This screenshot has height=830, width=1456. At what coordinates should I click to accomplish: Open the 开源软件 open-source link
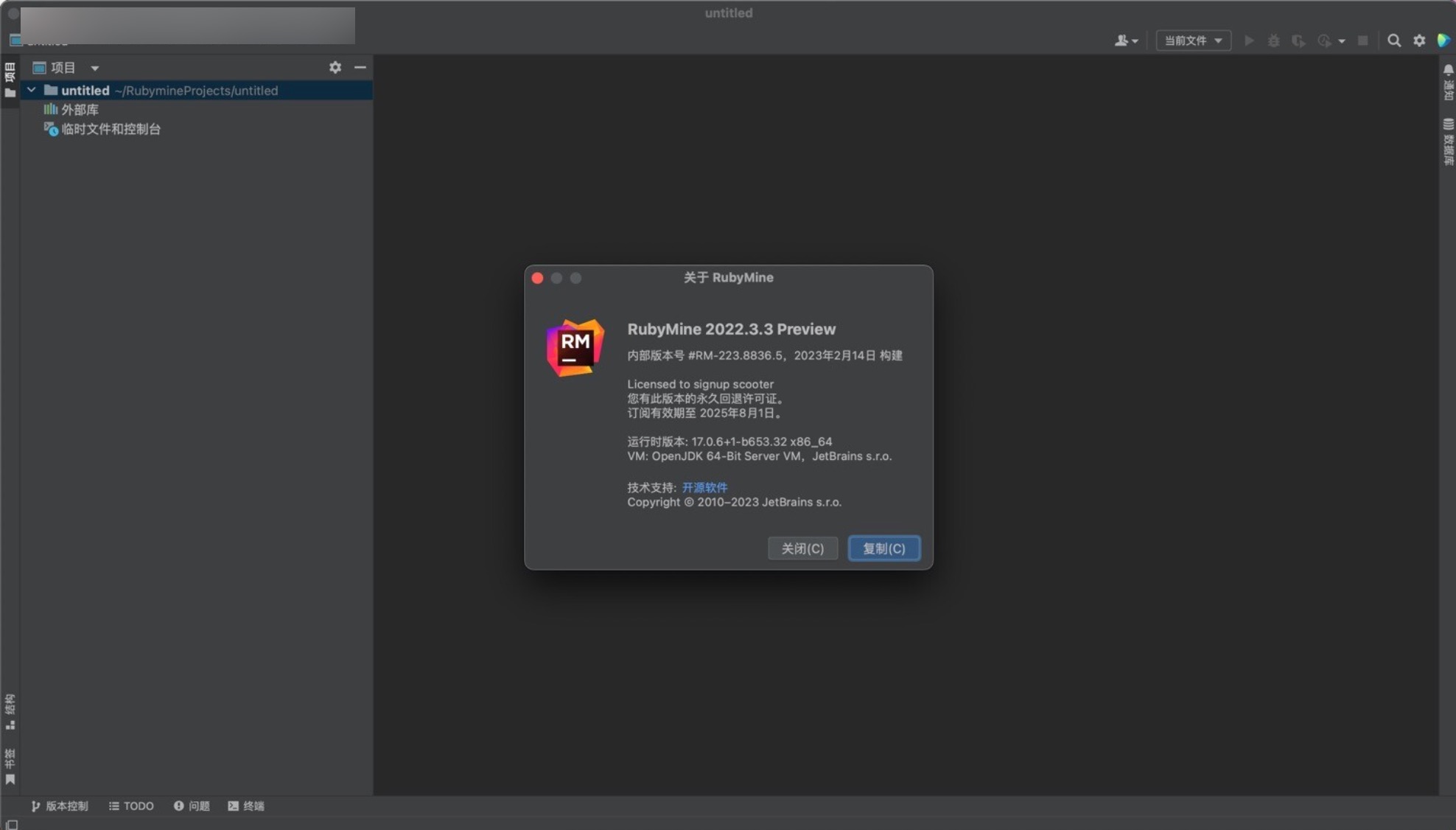click(x=704, y=487)
